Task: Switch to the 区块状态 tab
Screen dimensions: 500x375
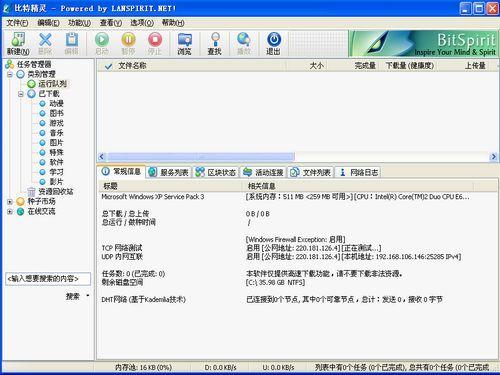Action: coord(216,172)
